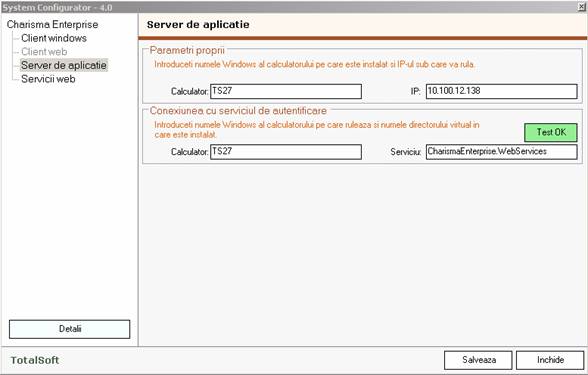Open the Servicii web tree item
The width and height of the screenshot is (588, 375).
click(48, 79)
